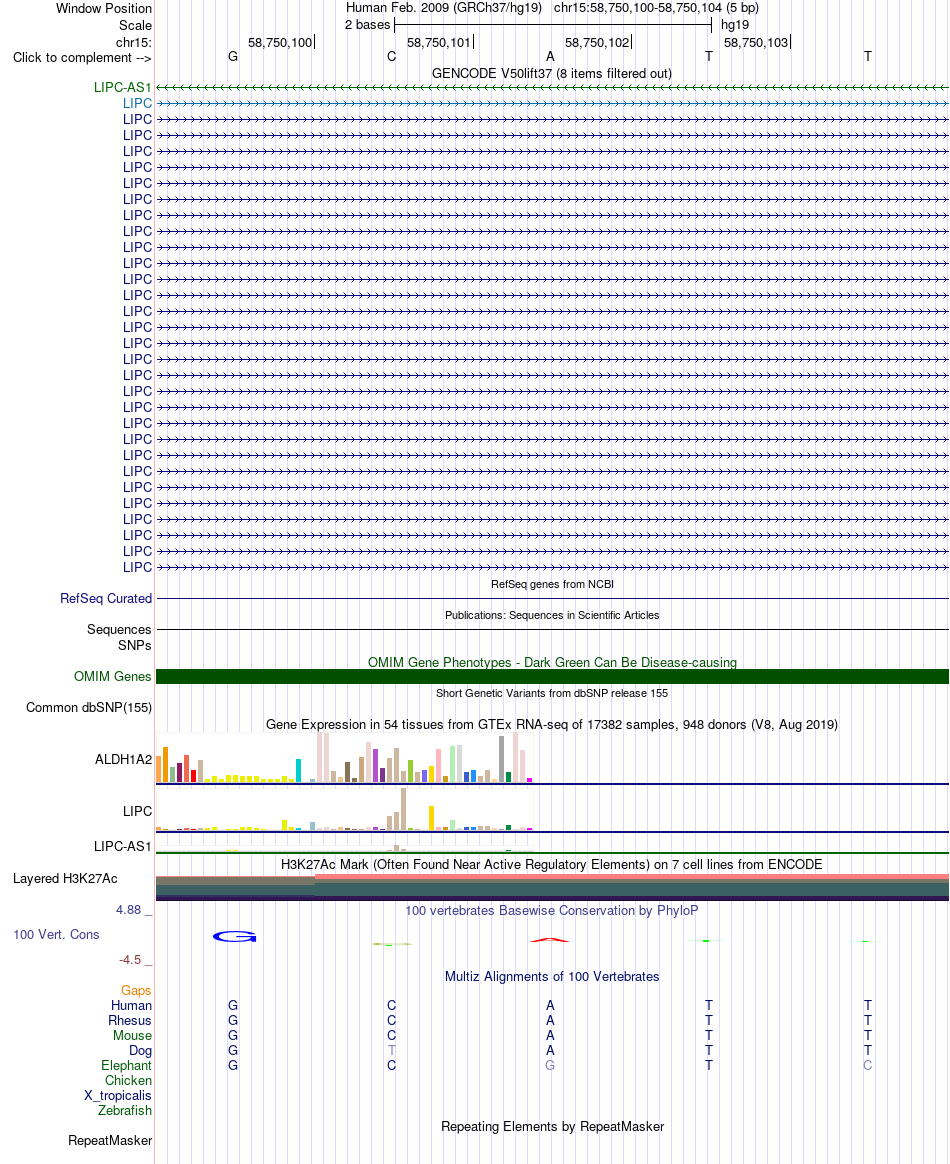
Task: Click the Mouse species row label
Action: tap(132, 1036)
